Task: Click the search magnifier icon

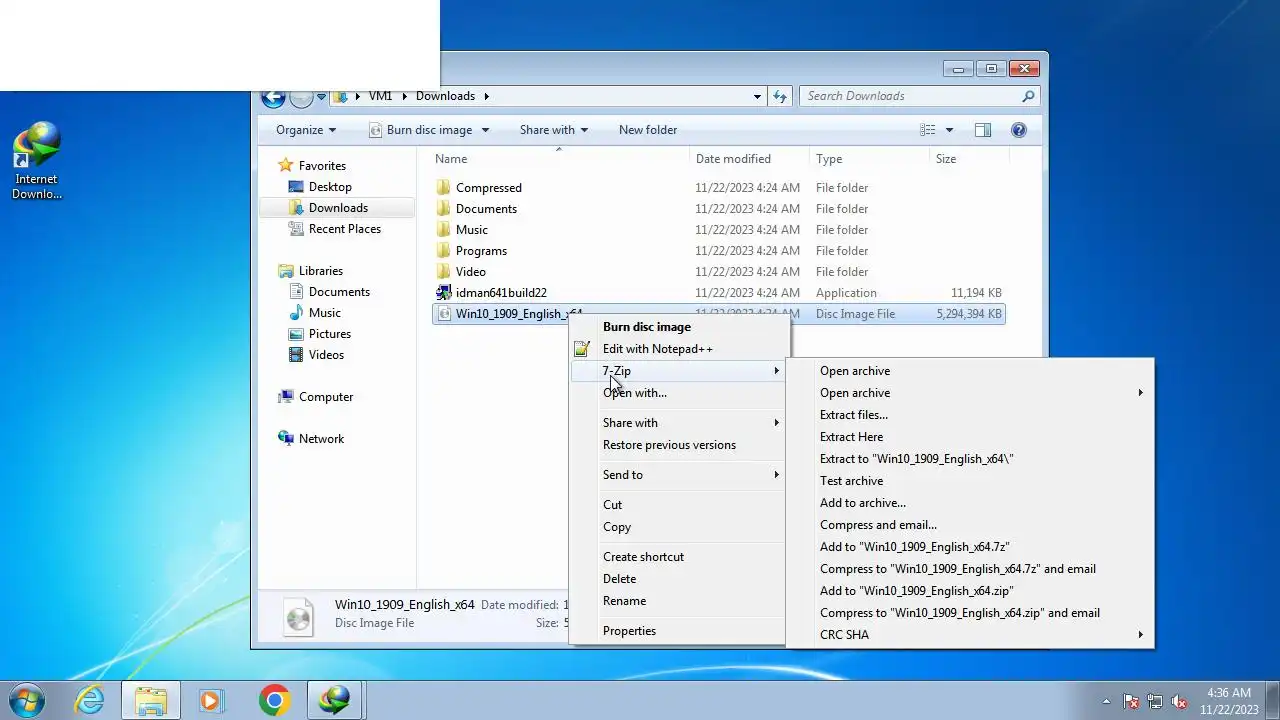Action: point(1028,96)
